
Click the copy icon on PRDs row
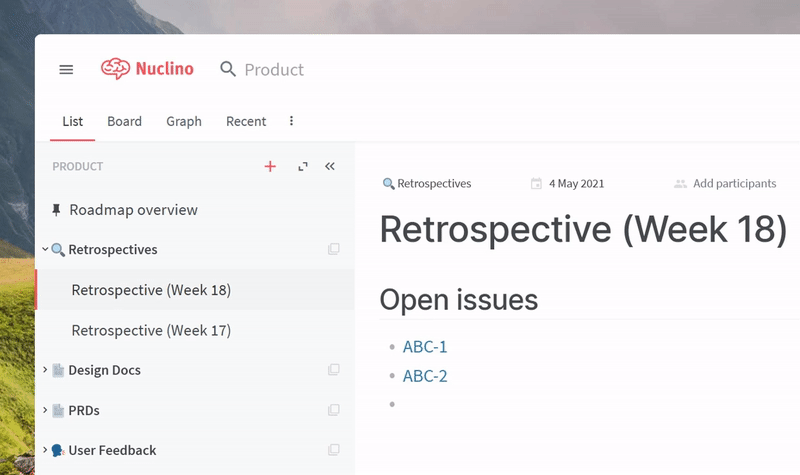[x=334, y=410]
